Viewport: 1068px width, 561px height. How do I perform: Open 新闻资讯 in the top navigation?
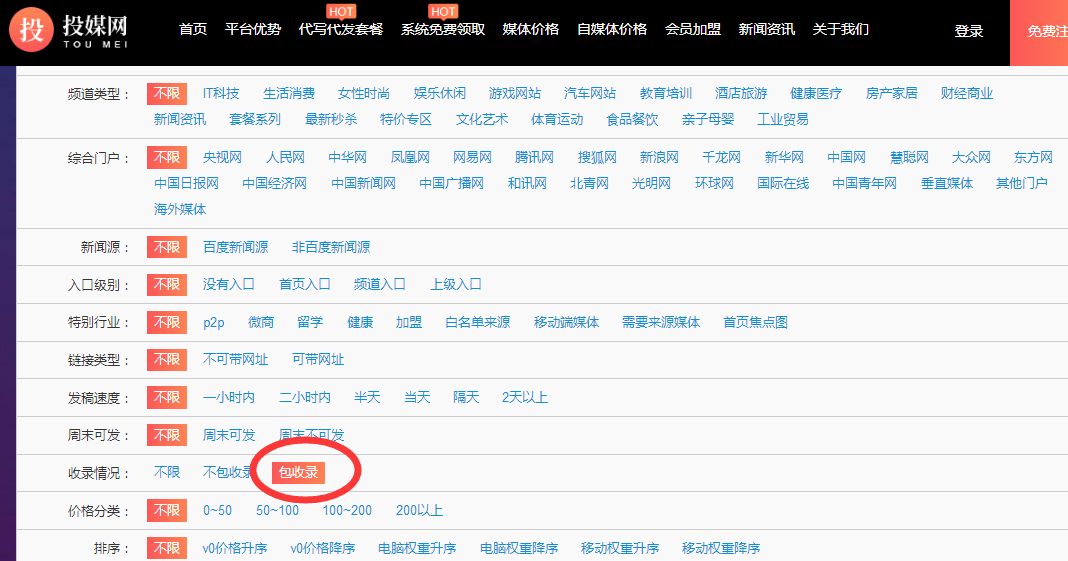766,29
